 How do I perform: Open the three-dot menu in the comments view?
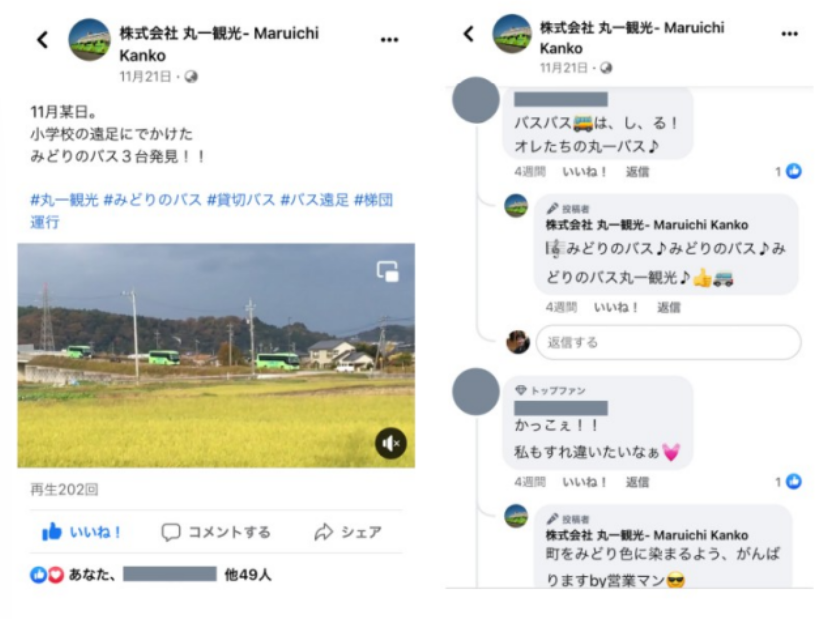coord(789,34)
